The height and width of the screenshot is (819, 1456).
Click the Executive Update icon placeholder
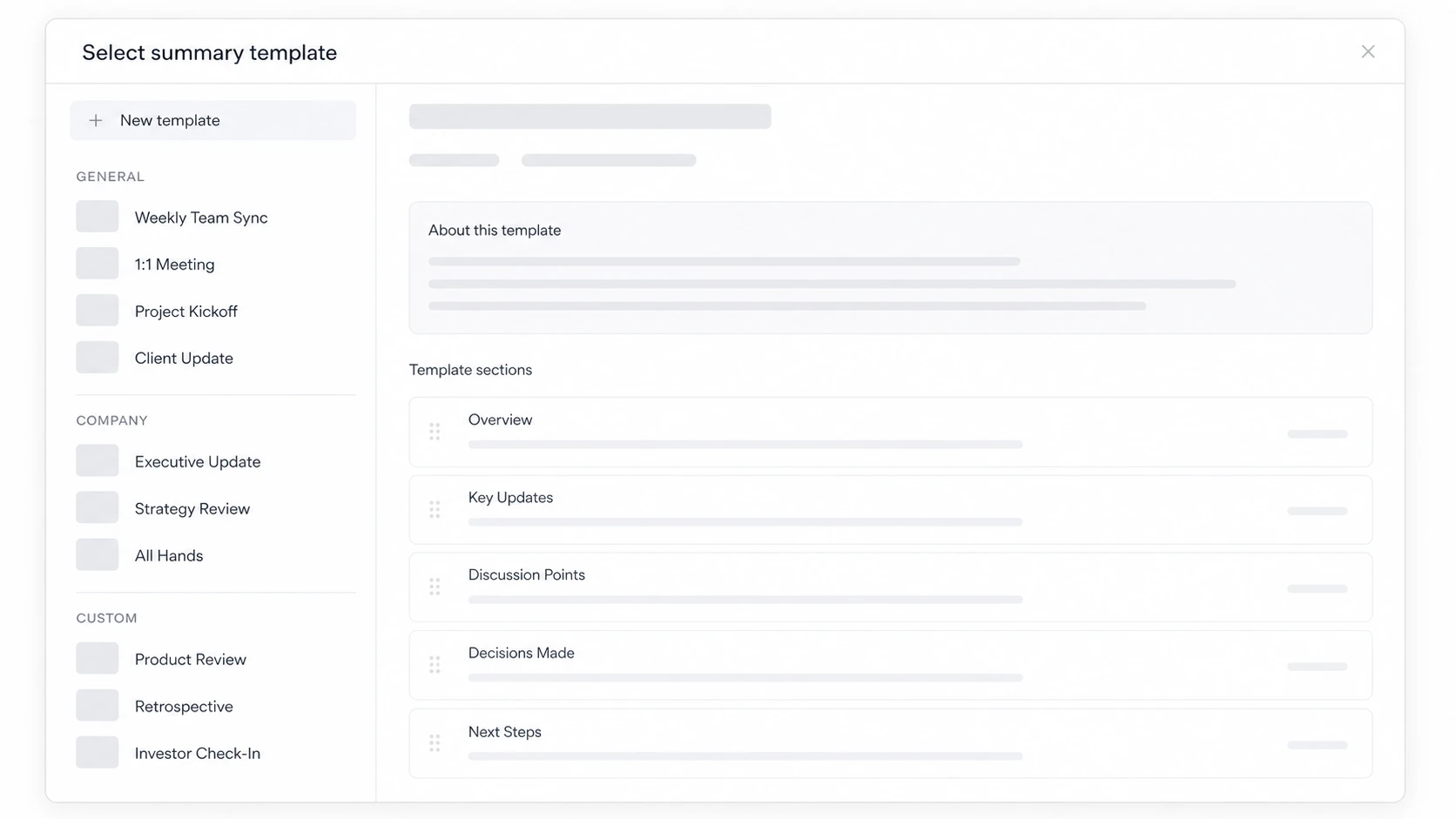[x=97, y=461]
